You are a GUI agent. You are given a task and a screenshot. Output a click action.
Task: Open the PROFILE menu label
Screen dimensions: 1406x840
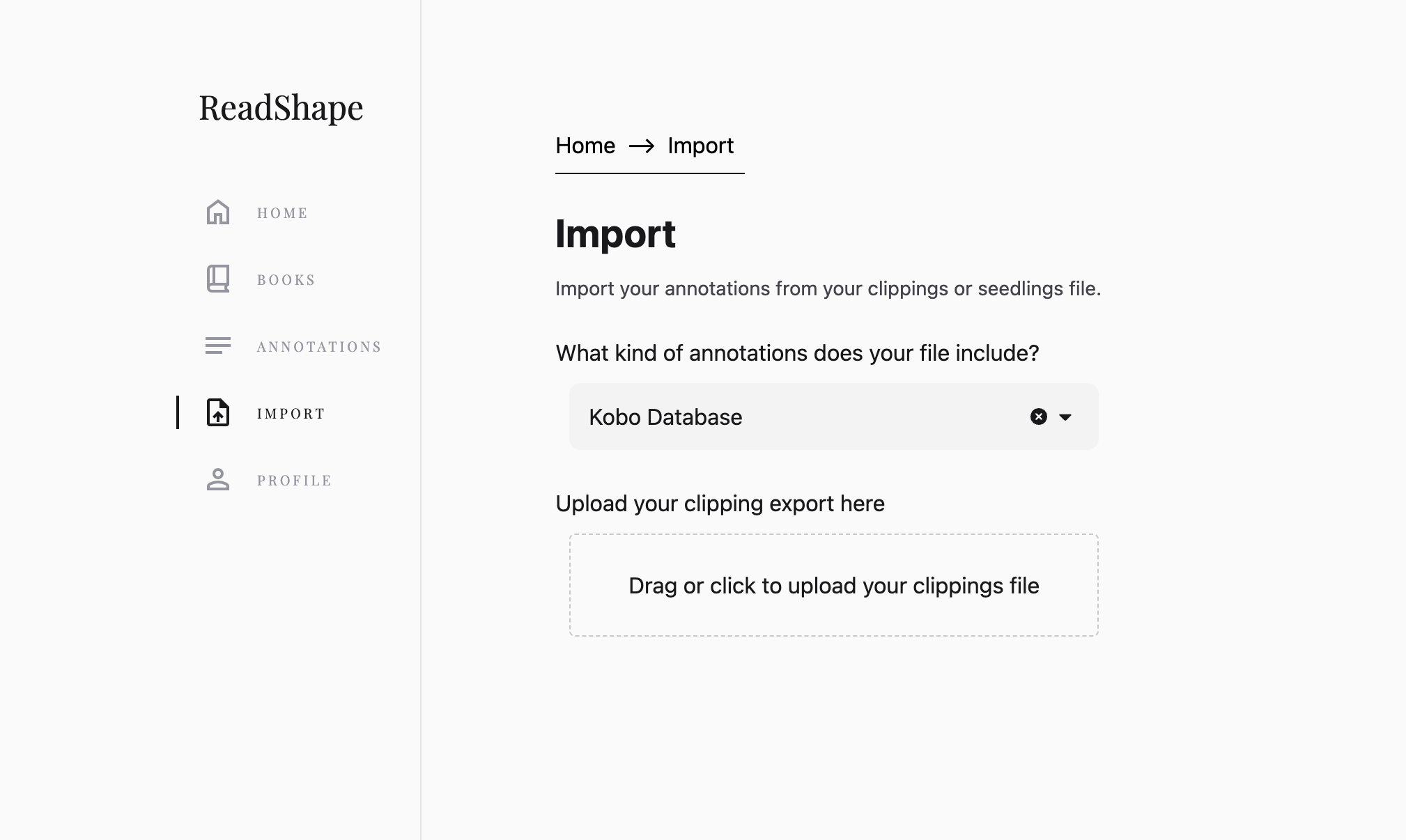pos(294,481)
